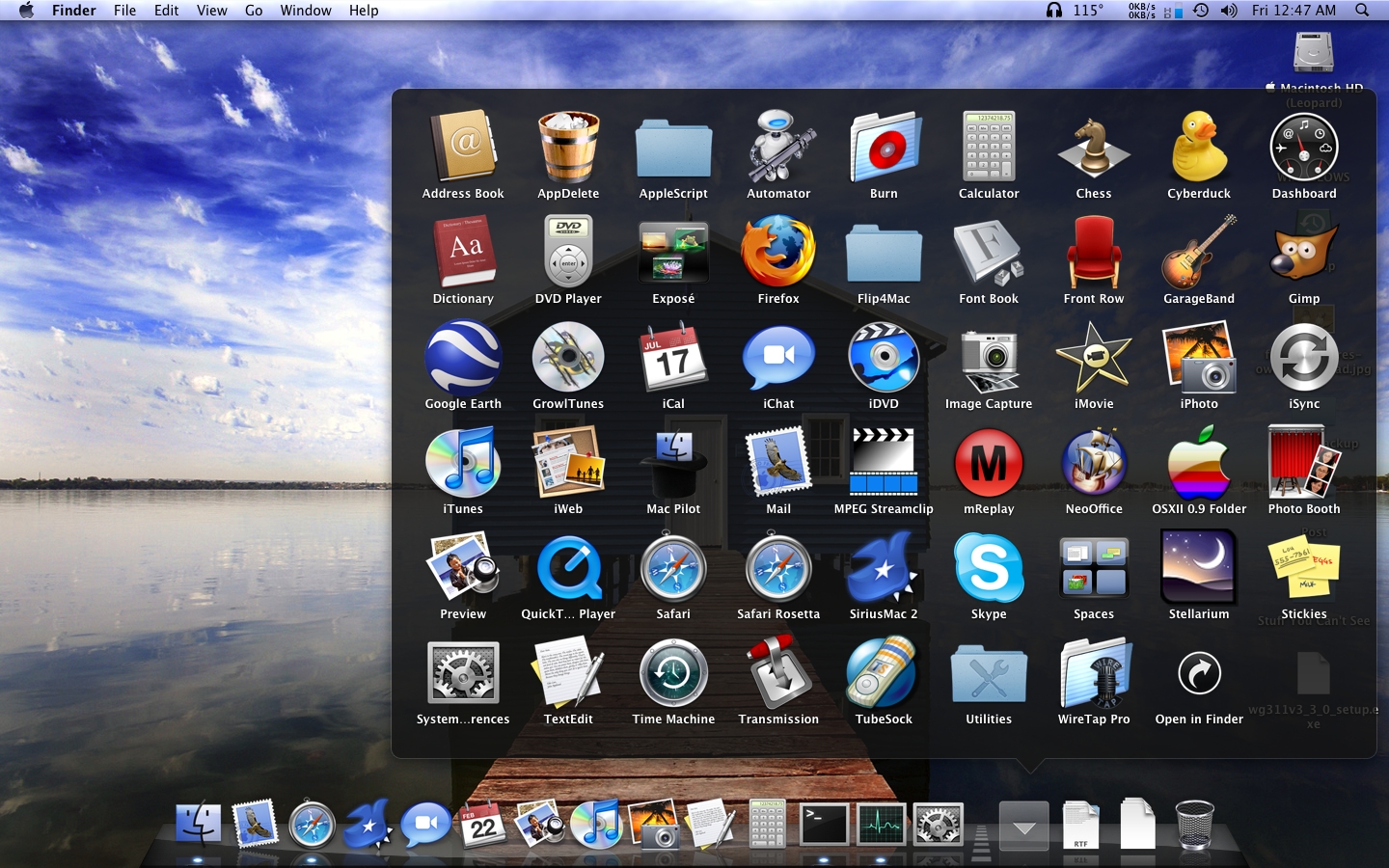This screenshot has height=868, width=1389.
Task: Open the Edit menu
Action: (166, 11)
